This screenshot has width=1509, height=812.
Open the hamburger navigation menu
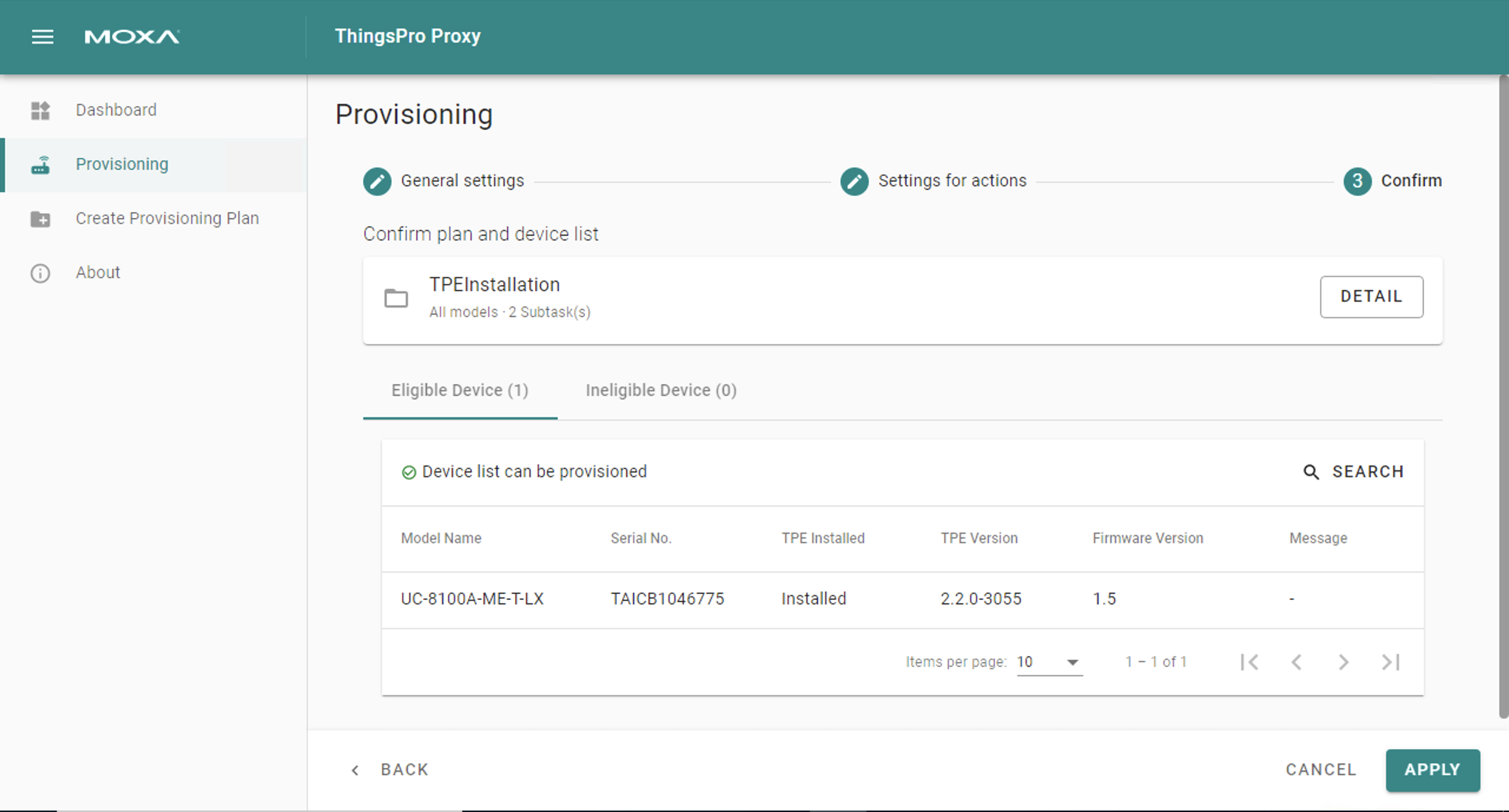(42, 37)
